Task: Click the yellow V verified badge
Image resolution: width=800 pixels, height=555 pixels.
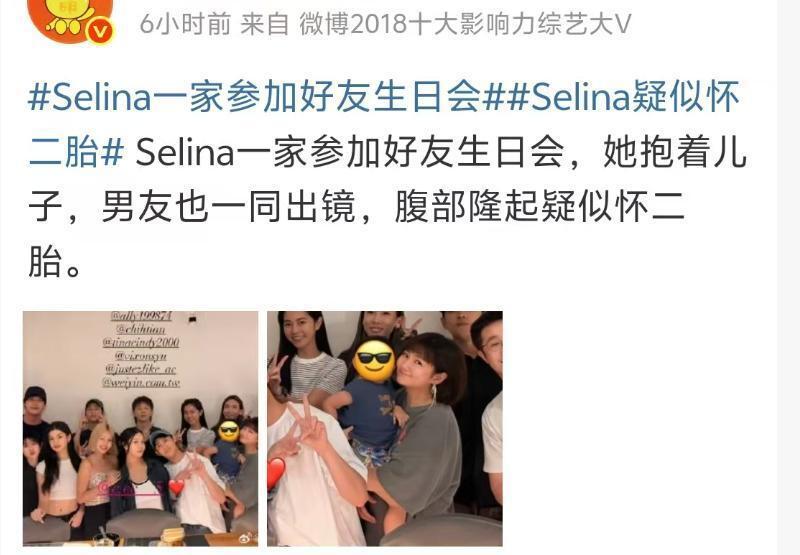Action: (100, 32)
